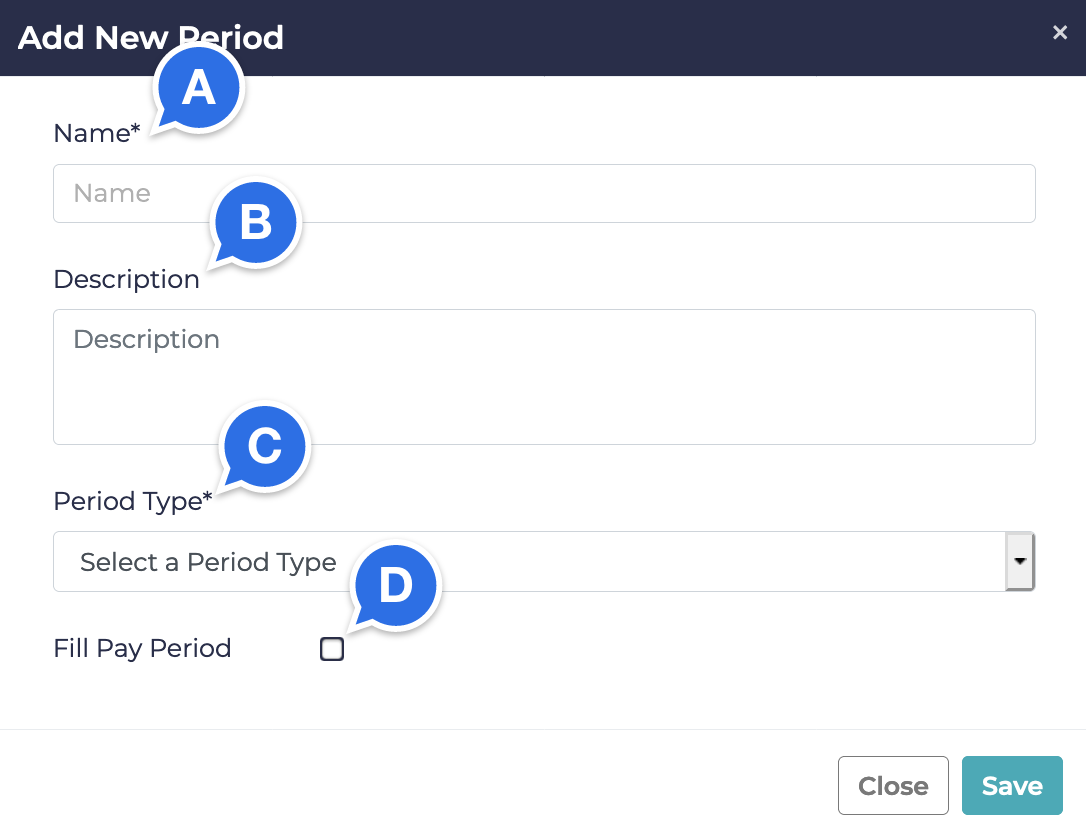Screen dimensions: 1086x840
Task: Click the Fill Pay Period label text
Action: 142,649
